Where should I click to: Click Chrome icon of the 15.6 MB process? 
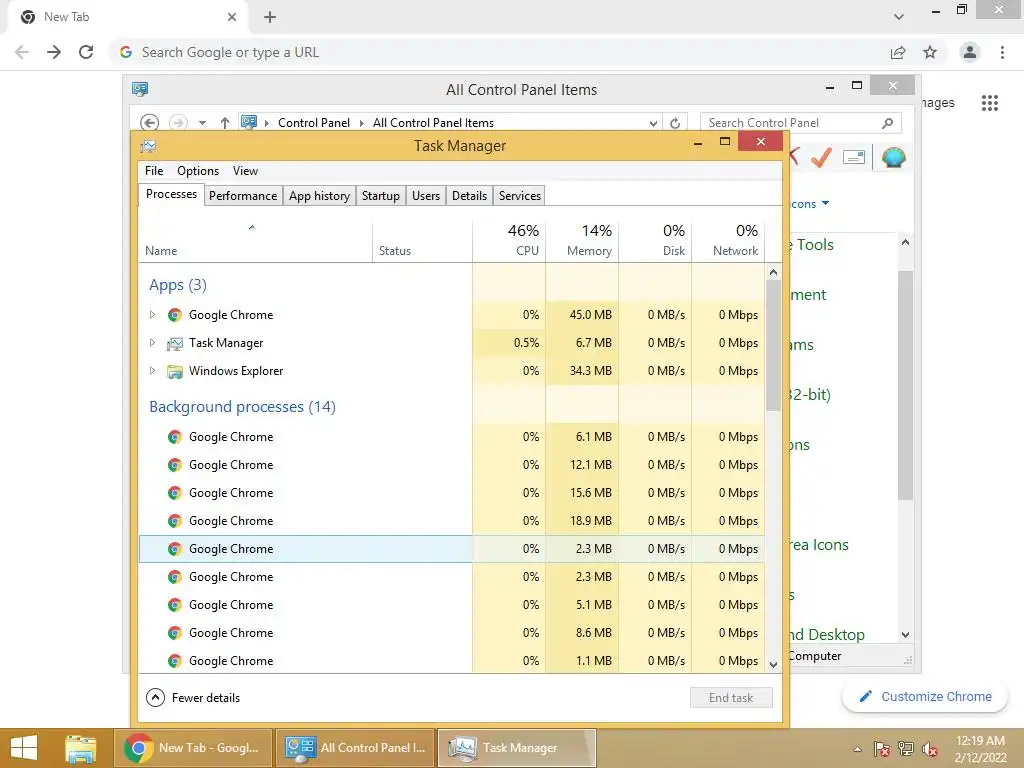tap(174, 493)
